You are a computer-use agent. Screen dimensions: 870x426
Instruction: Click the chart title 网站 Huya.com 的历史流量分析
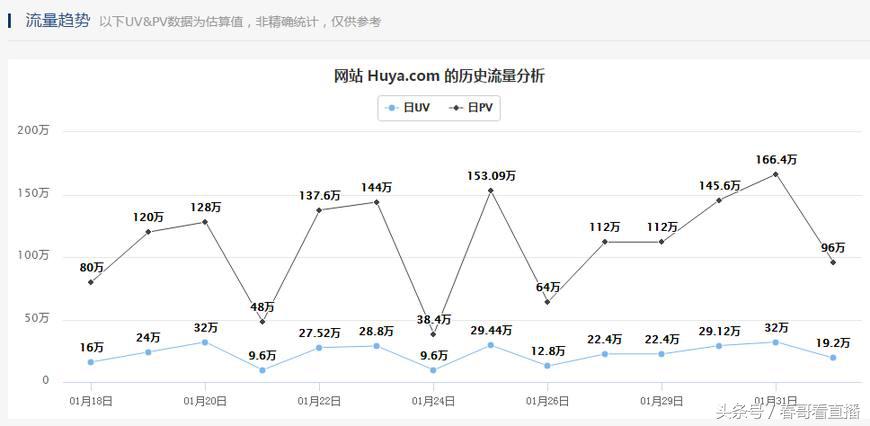439,76
